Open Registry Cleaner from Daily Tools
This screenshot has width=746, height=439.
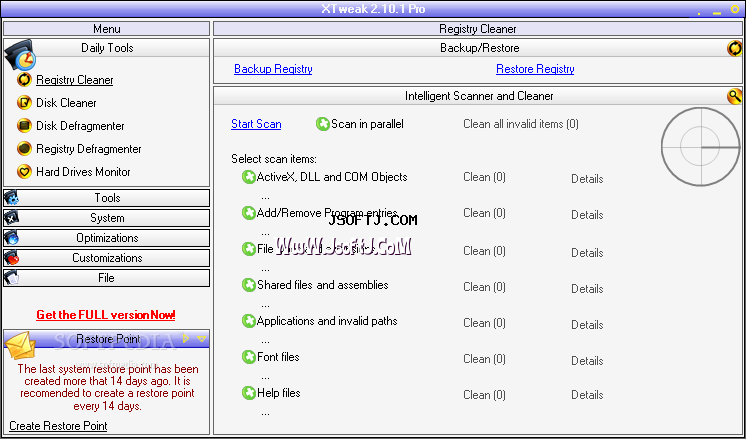coord(75,80)
